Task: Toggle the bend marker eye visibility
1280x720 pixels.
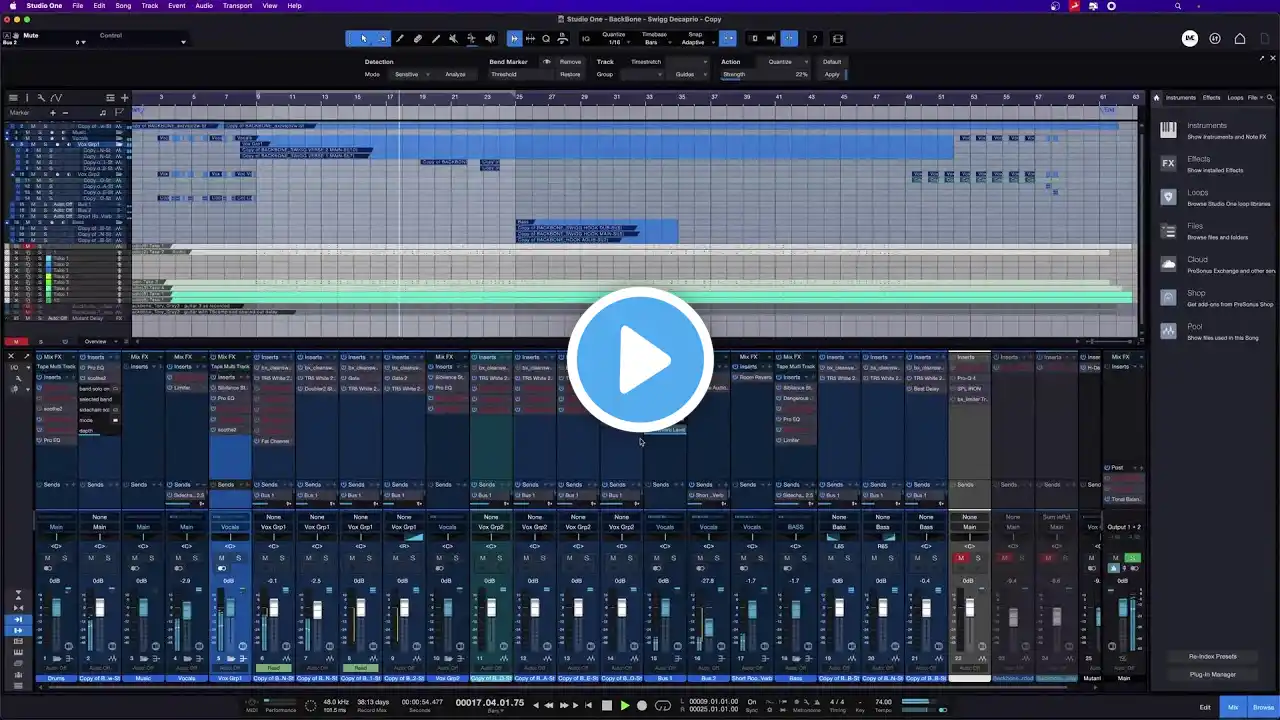Action: point(546,62)
